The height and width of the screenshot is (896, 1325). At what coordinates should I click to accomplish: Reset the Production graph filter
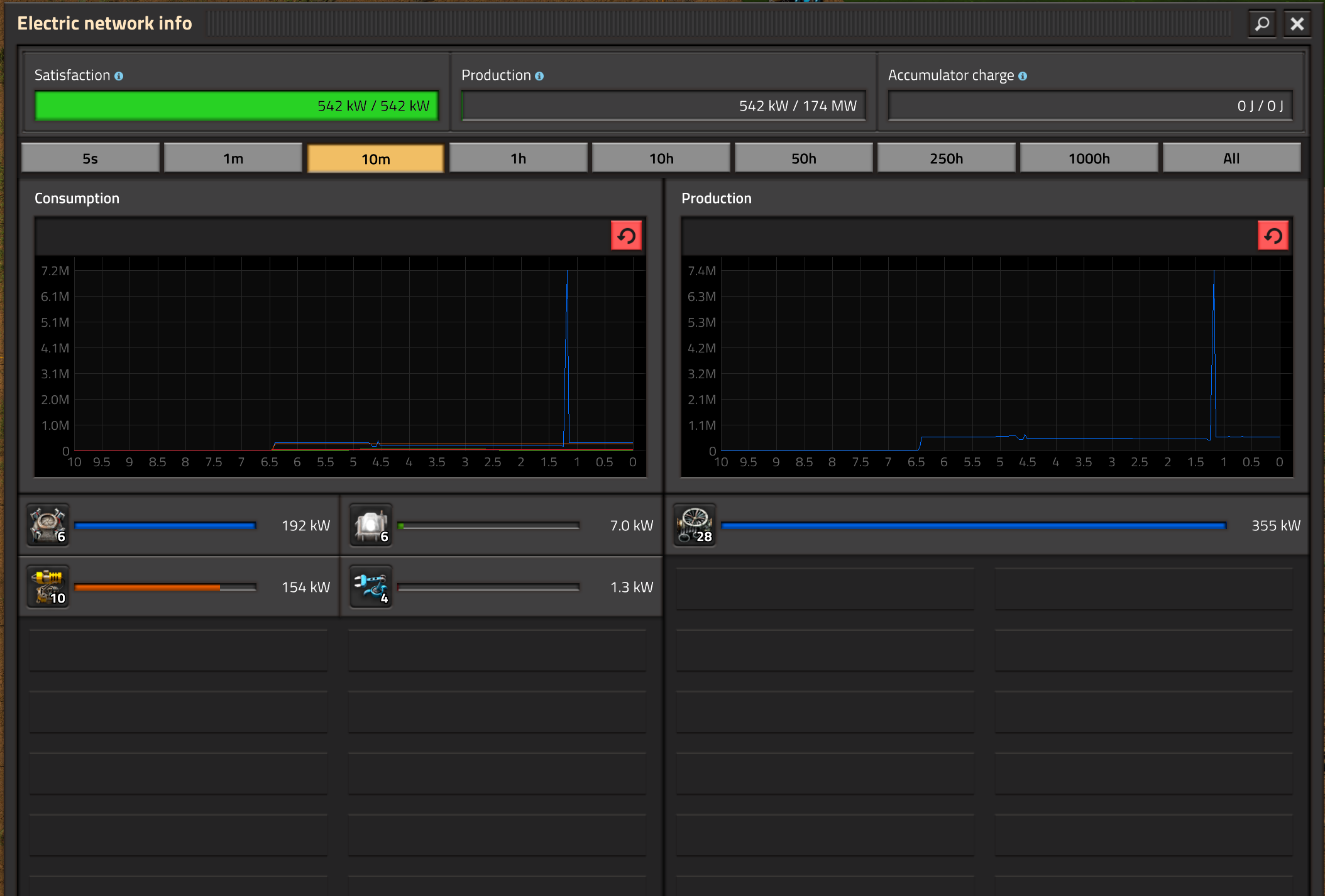(1273, 236)
